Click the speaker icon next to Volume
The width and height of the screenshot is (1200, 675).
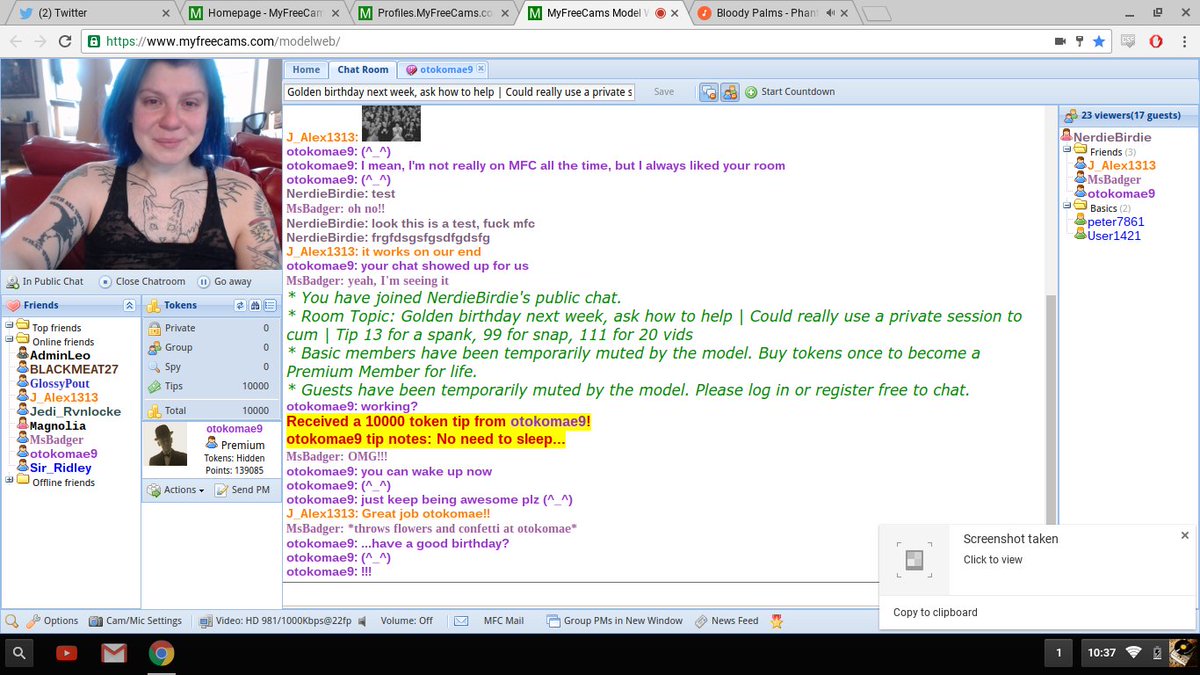click(363, 621)
